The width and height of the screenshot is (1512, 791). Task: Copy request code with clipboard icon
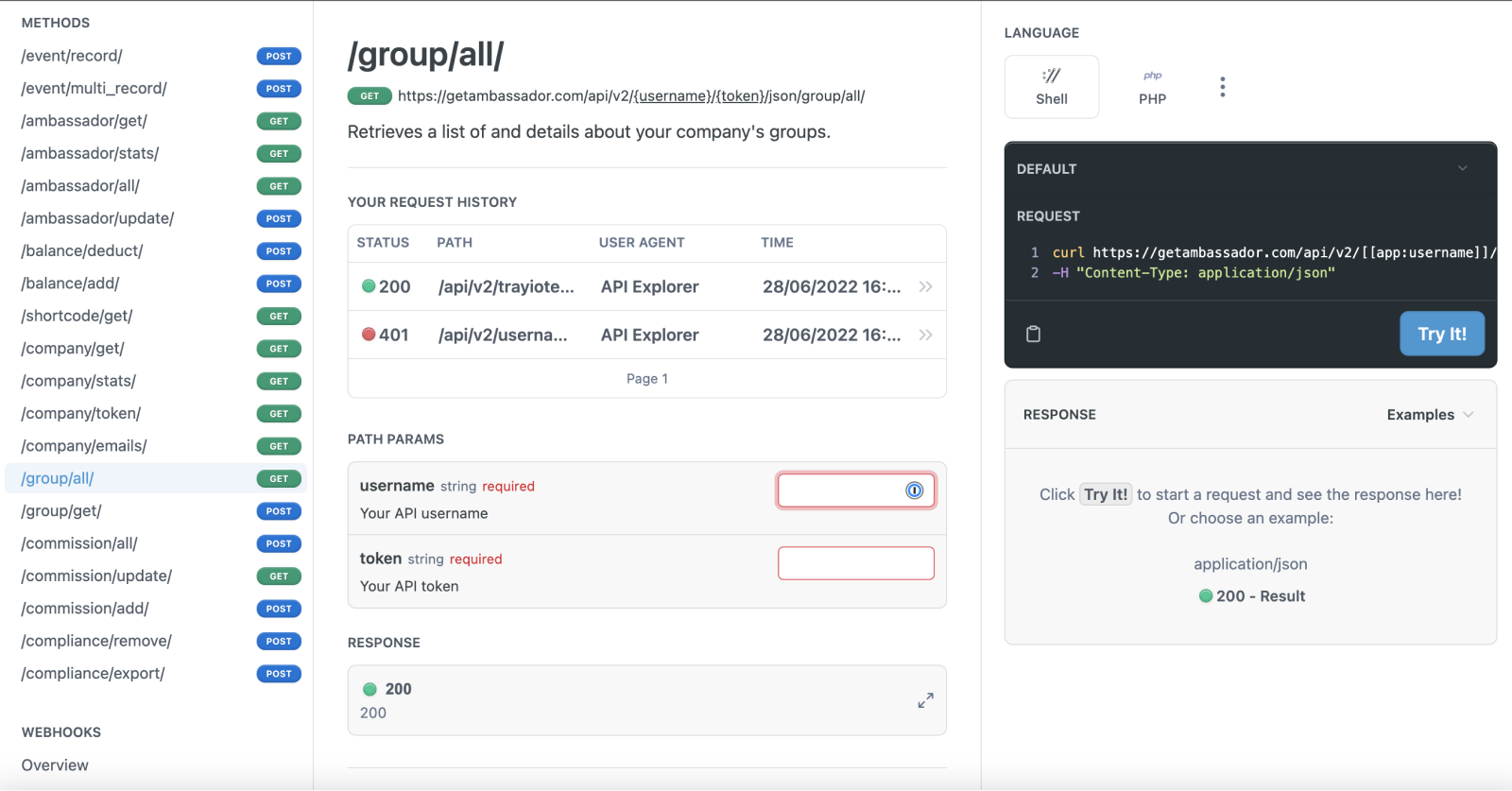1033,334
